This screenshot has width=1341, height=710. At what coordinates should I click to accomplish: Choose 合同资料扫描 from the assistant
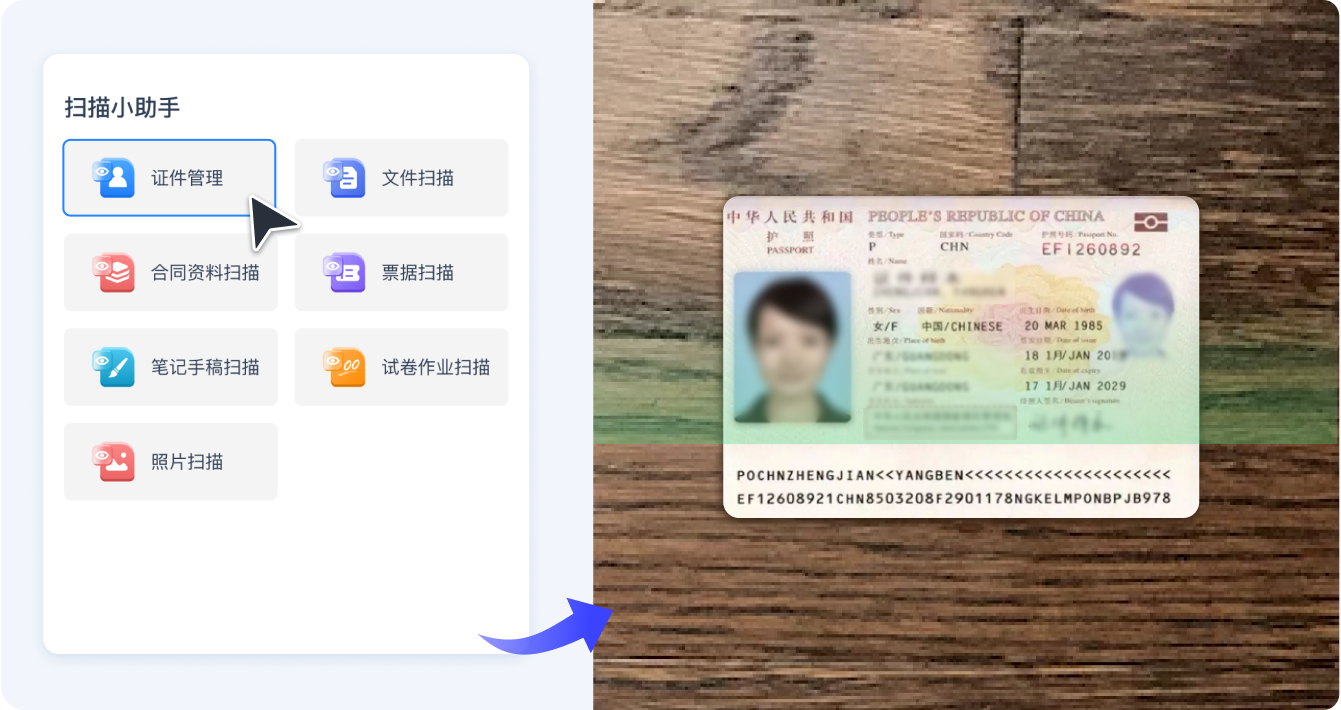point(171,273)
